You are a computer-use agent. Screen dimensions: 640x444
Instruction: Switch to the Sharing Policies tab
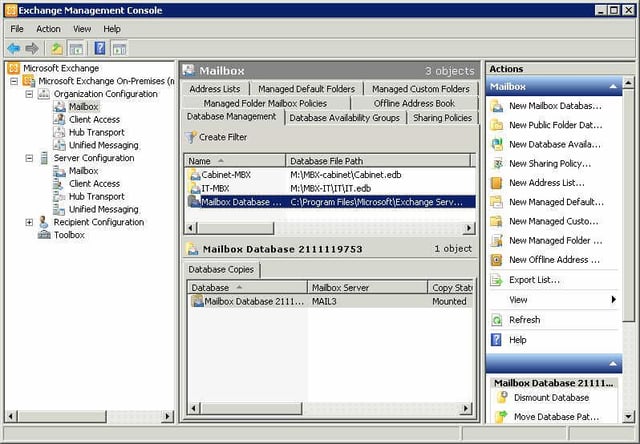[x=442, y=118]
